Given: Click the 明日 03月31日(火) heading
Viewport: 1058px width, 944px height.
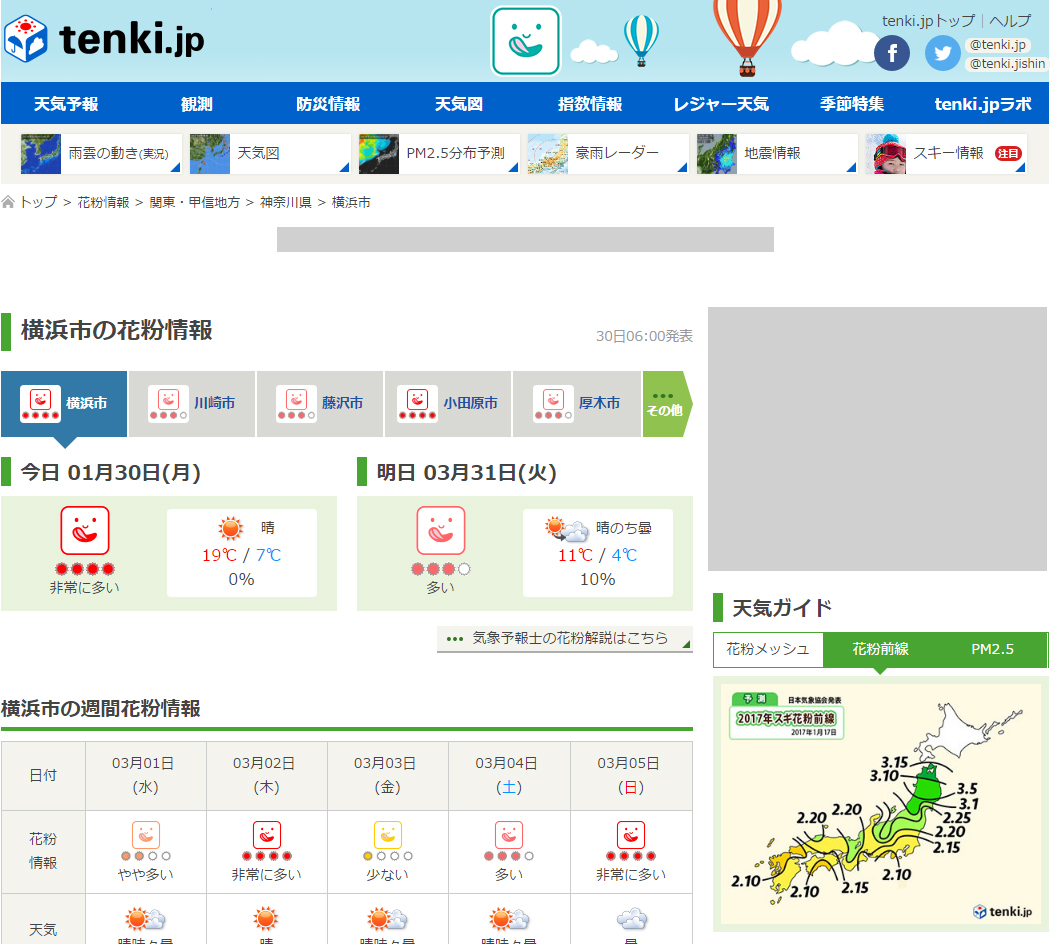Looking at the screenshot, I should (x=466, y=472).
